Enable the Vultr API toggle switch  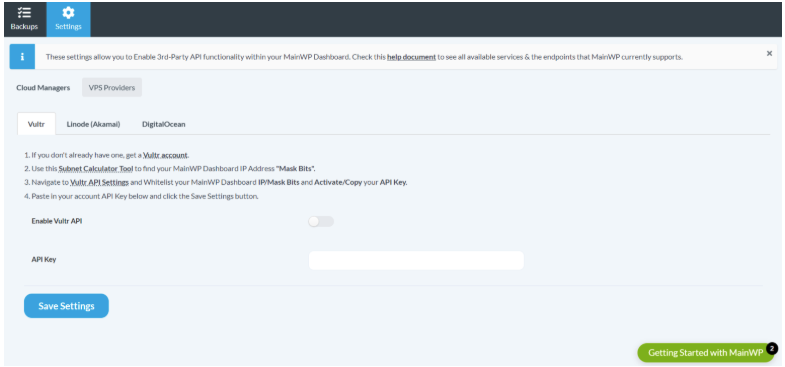click(321, 221)
